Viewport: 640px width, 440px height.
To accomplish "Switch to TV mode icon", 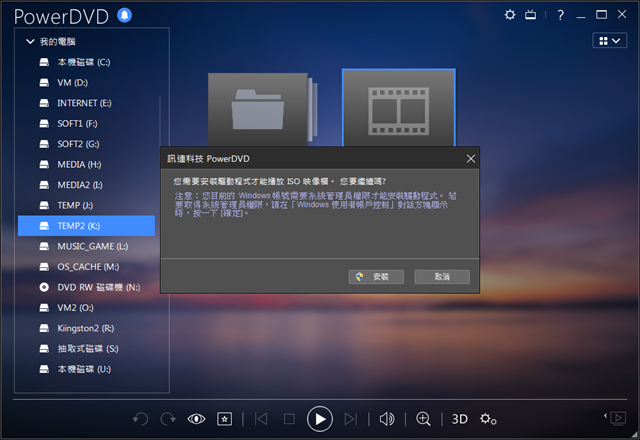I will (x=531, y=15).
